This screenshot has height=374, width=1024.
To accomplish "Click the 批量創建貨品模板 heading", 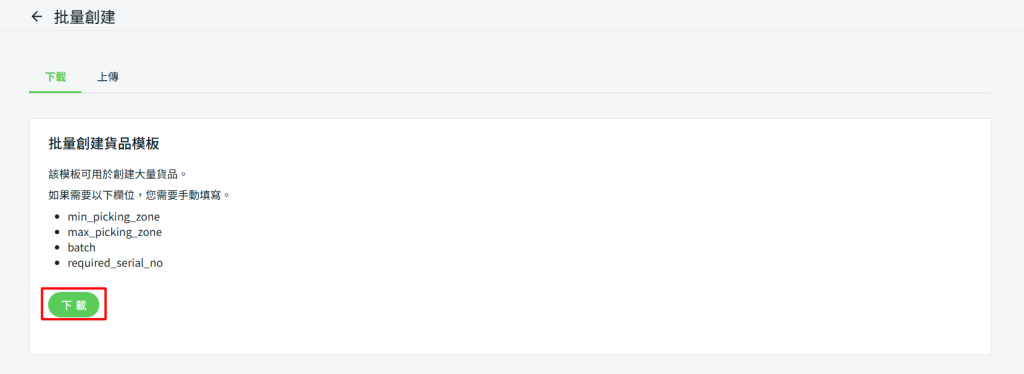I will (x=104, y=144).
